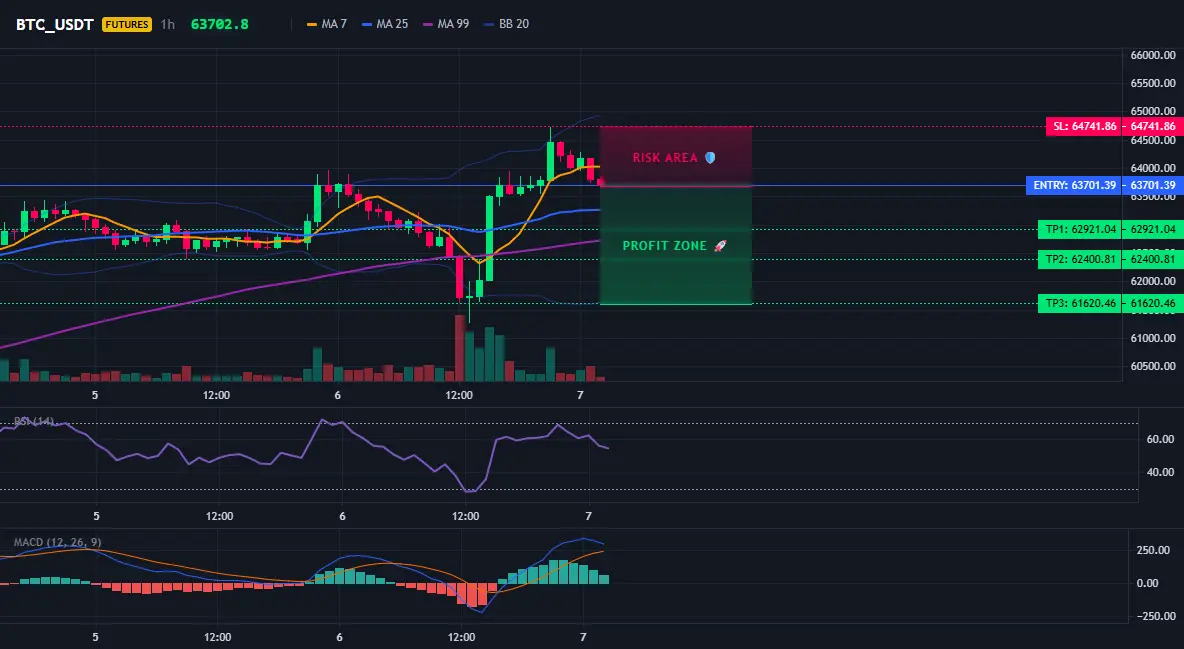Click the rocket icon beside PROFIT ZONE
This screenshot has height=649, width=1184.
[x=720, y=246]
